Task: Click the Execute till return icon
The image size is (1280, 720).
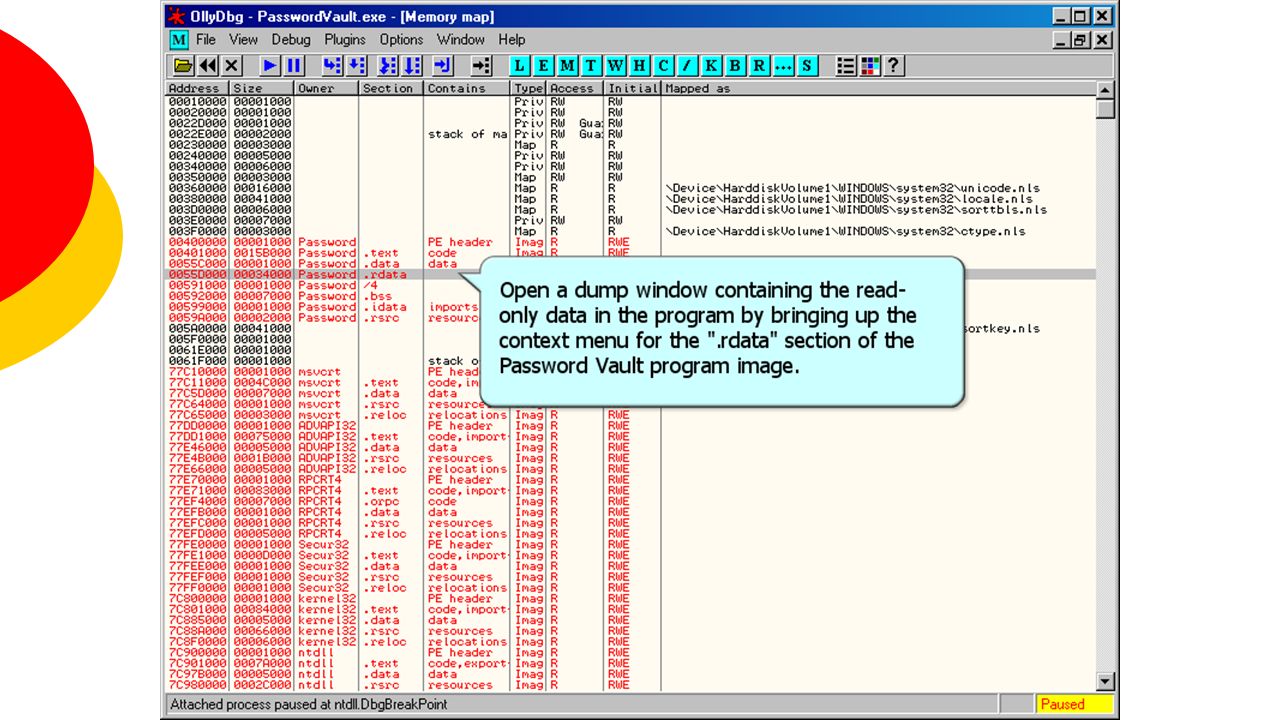Action: pos(444,66)
